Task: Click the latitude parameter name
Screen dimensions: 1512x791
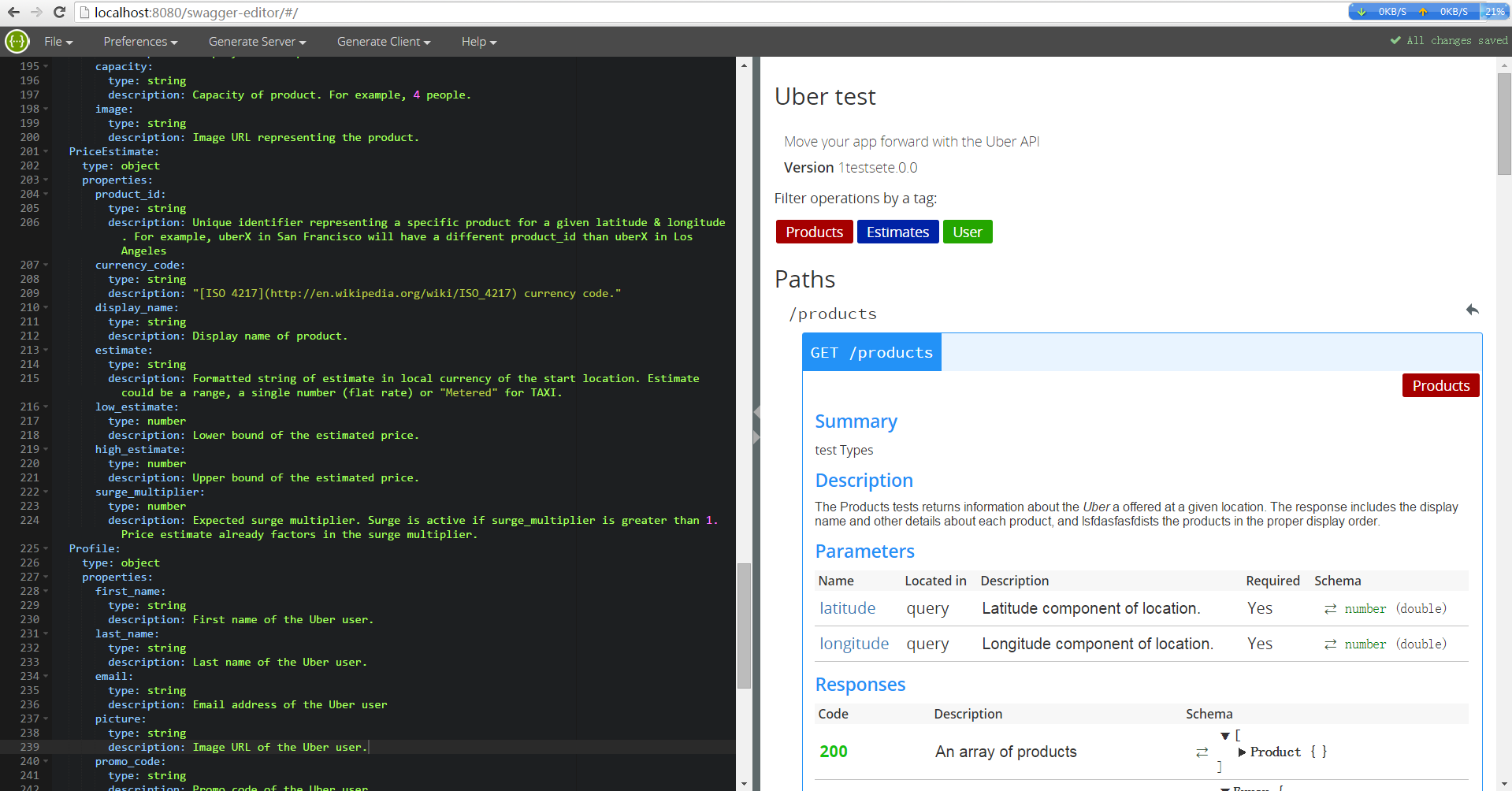Action: 847,608
